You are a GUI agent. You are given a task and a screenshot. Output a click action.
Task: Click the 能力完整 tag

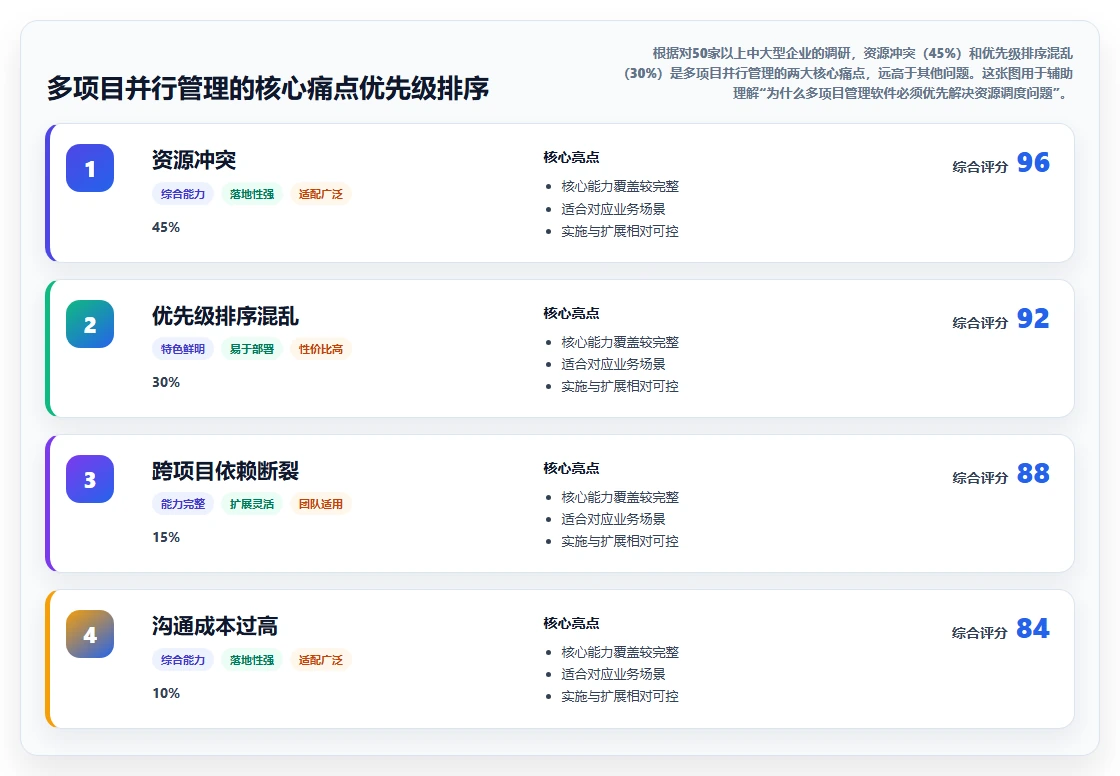tap(183, 504)
